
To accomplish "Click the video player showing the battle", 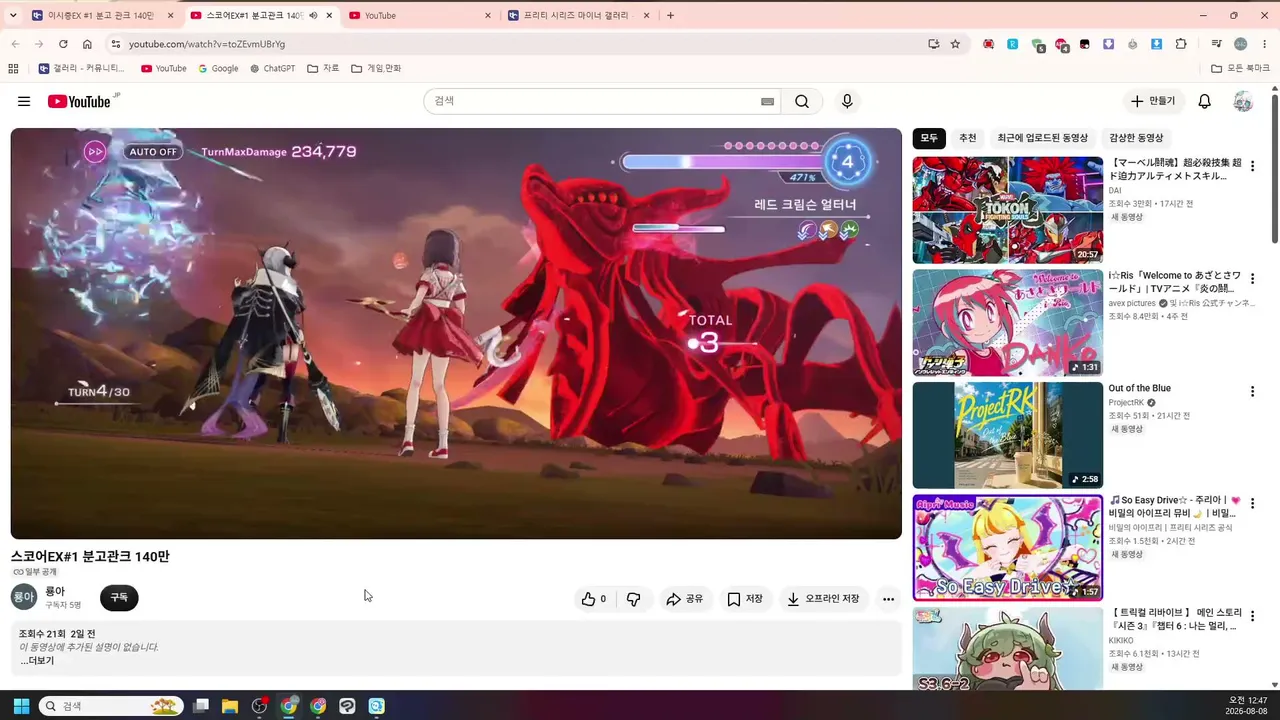I will (x=456, y=333).
